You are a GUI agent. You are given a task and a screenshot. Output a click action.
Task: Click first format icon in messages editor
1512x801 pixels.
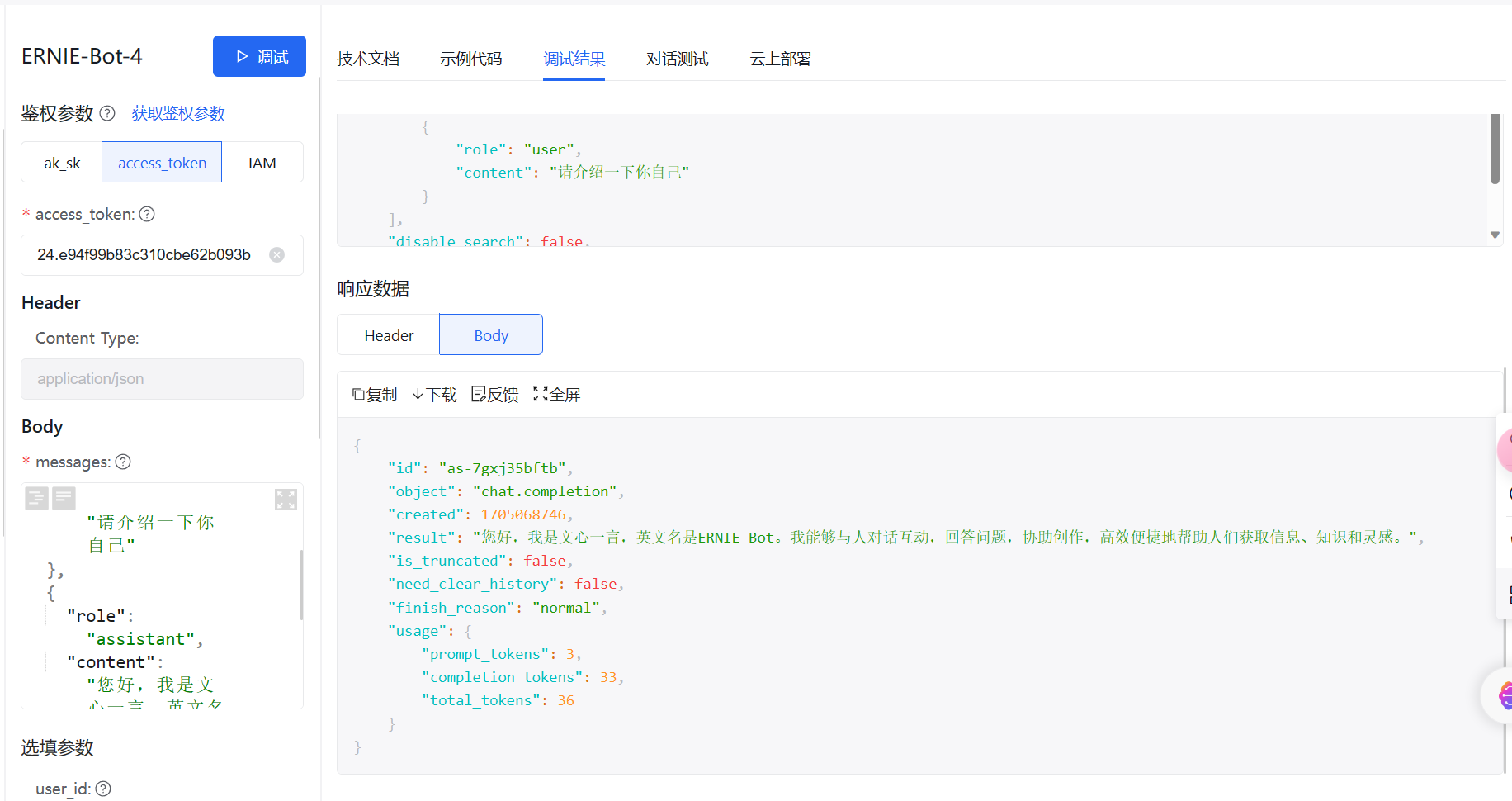tap(36, 498)
